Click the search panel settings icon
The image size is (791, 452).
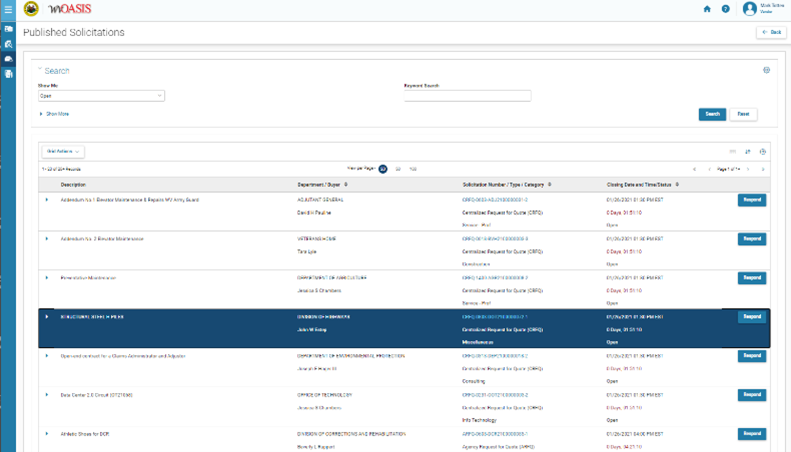(x=766, y=71)
